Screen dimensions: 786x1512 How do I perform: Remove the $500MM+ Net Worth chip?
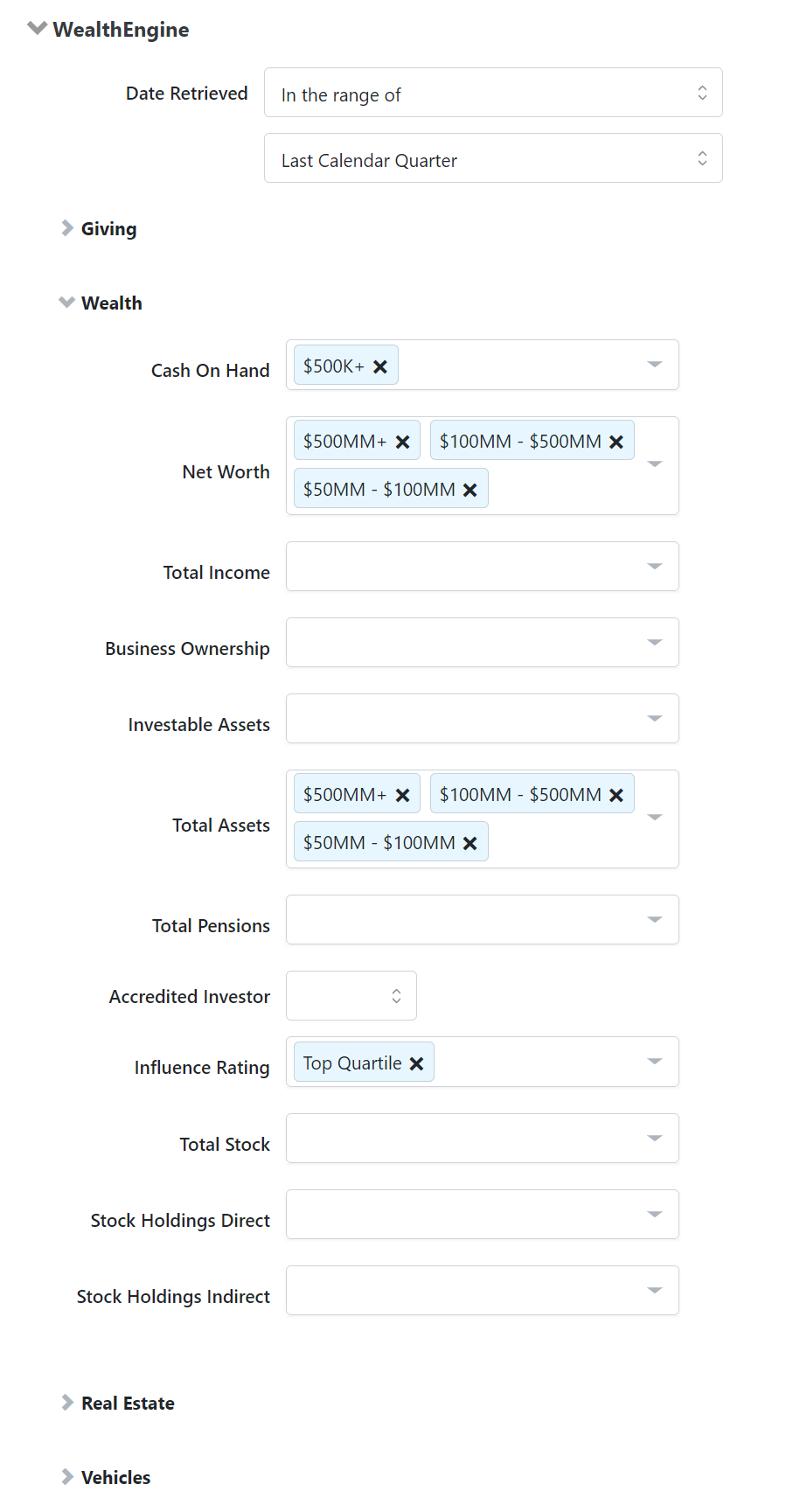[x=404, y=441]
